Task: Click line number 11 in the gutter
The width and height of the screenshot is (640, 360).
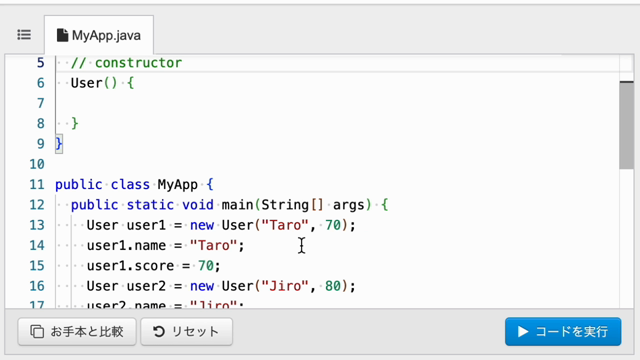Action: pos(37,184)
